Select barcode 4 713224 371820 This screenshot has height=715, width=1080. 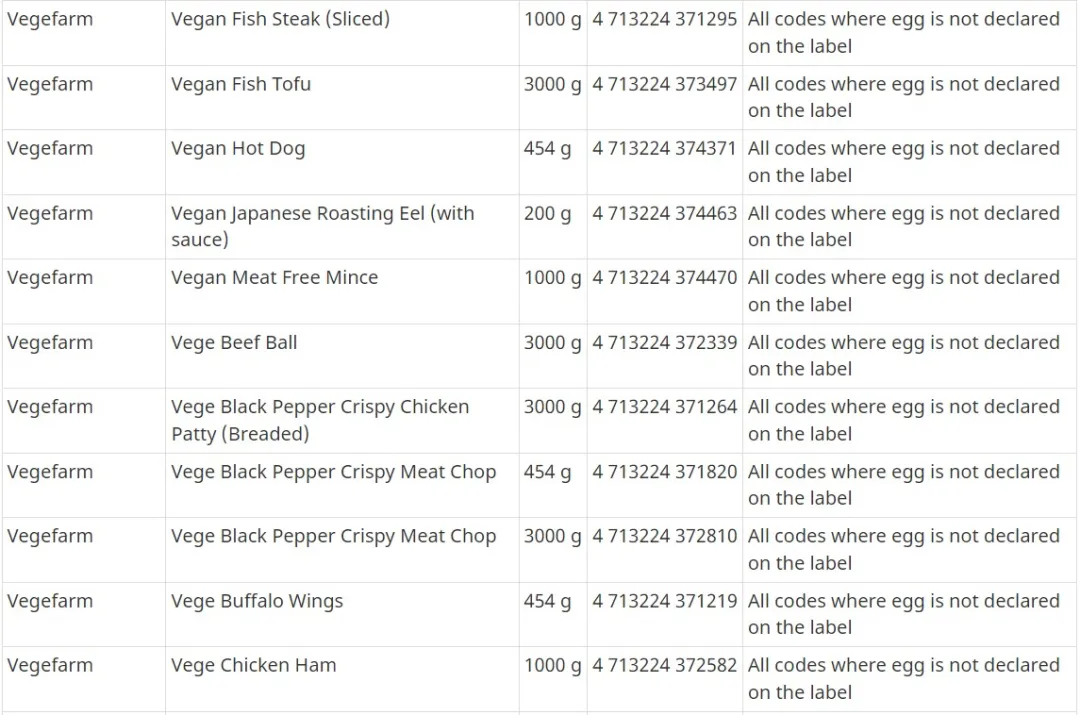tap(665, 472)
